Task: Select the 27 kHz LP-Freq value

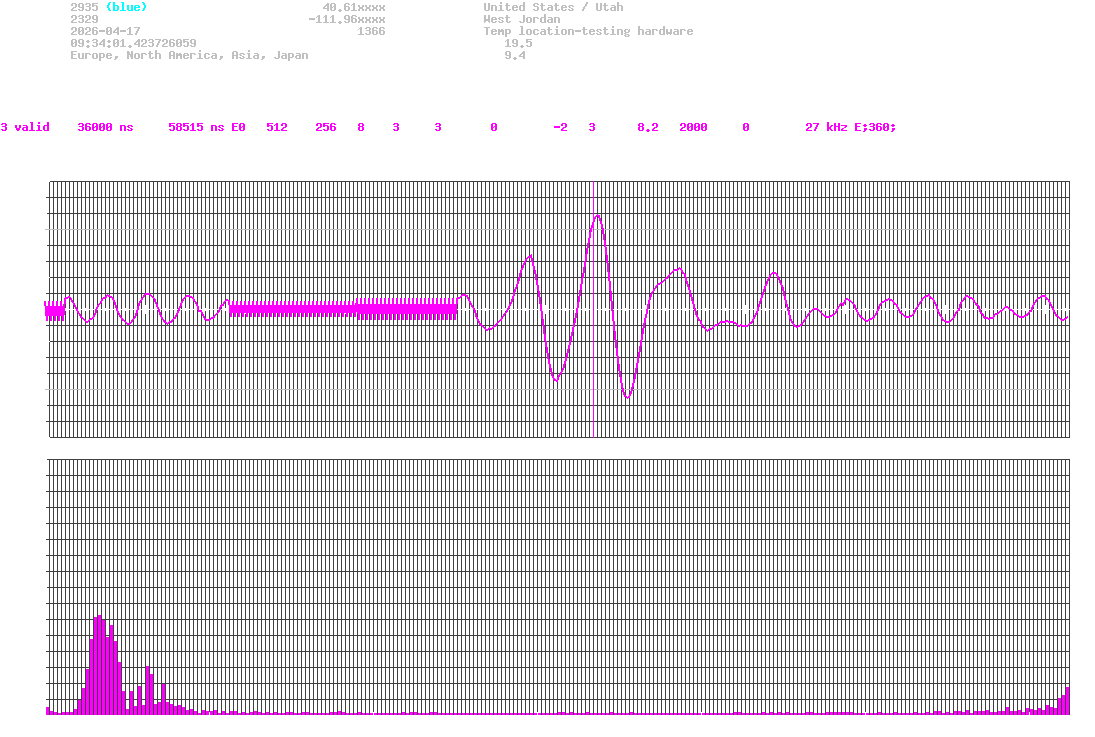Action: [x=825, y=127]
